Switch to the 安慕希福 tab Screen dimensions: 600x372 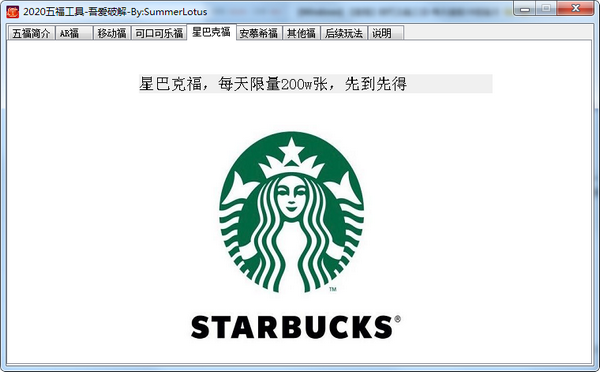pyautogui.click(x=259, y=33)
